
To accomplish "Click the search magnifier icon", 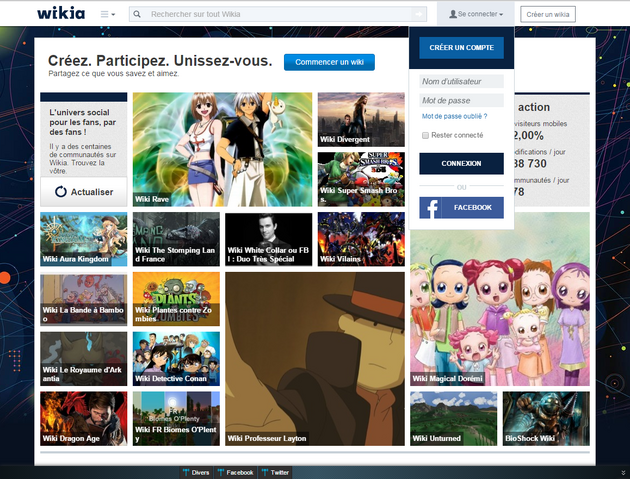I will pos(137,14).
